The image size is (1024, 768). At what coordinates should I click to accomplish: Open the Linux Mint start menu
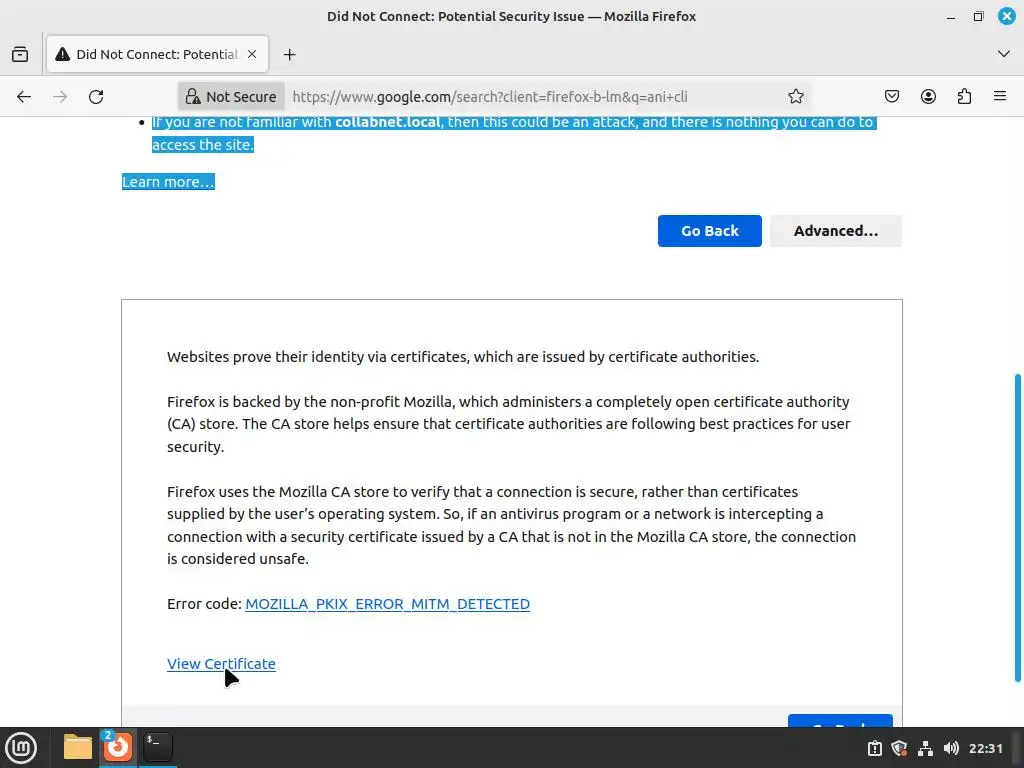(21, 747)
